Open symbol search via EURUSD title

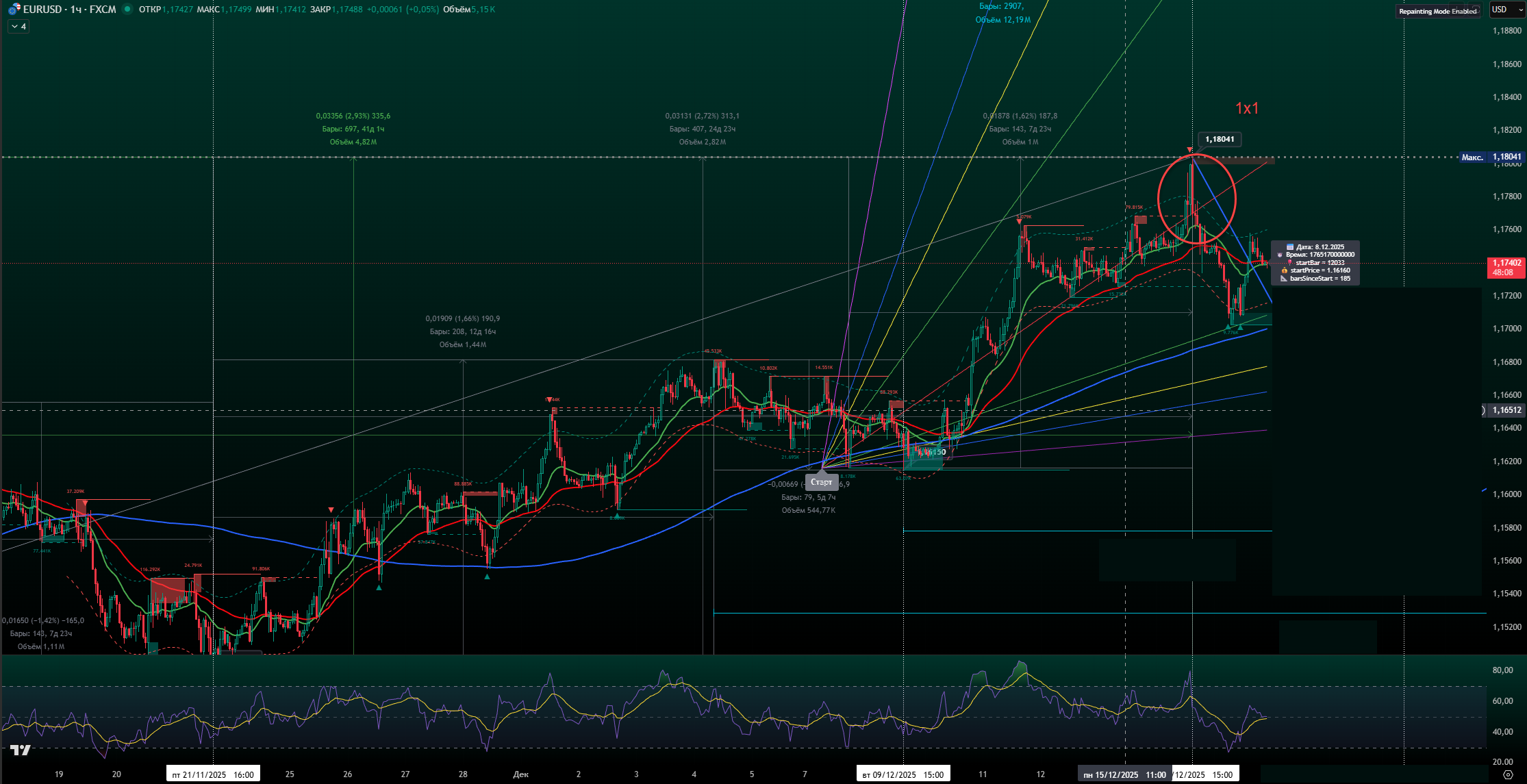coord(42,10)
